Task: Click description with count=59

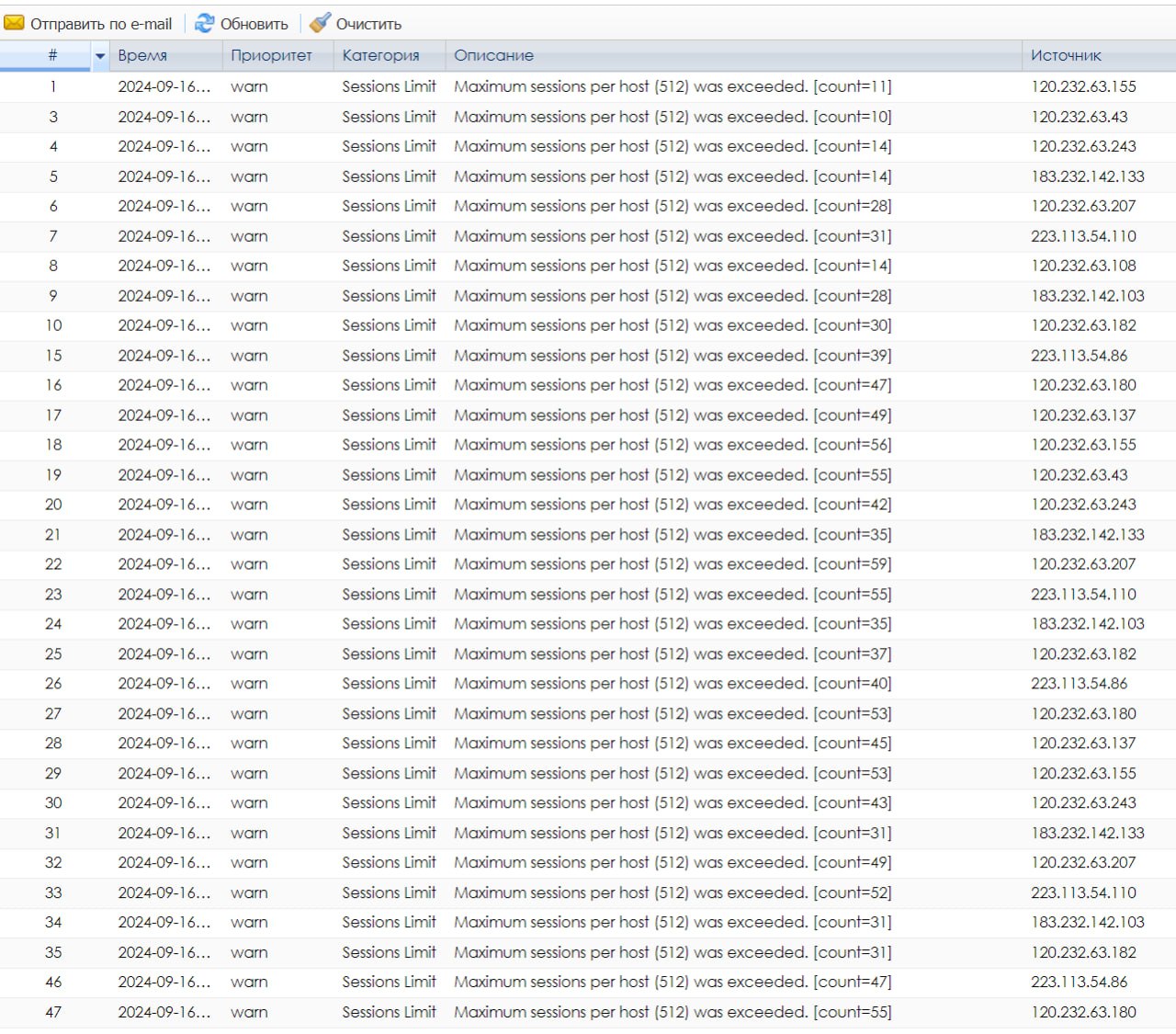Action: (x=673, y=564)
